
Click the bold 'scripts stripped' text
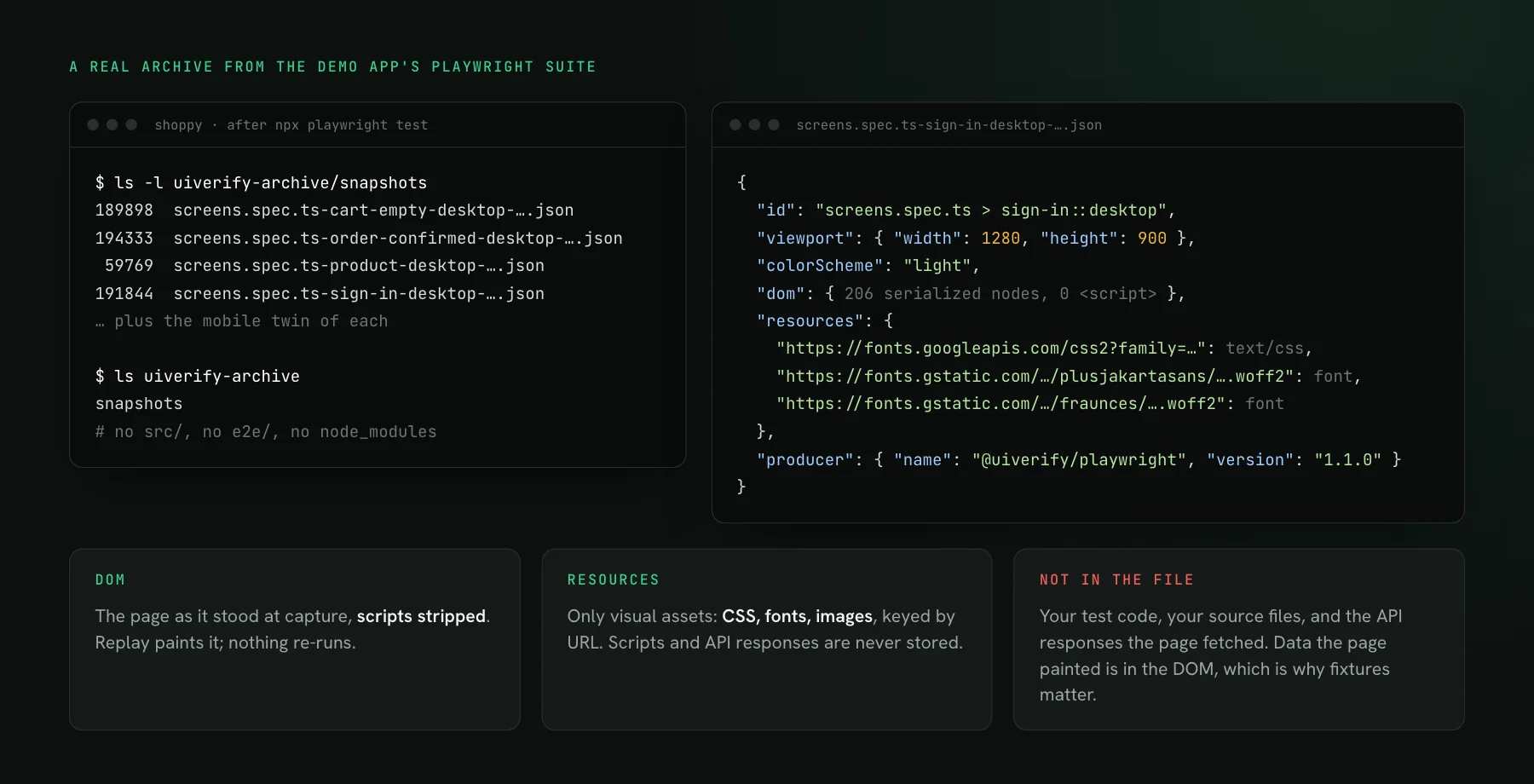tap(421, 616)
